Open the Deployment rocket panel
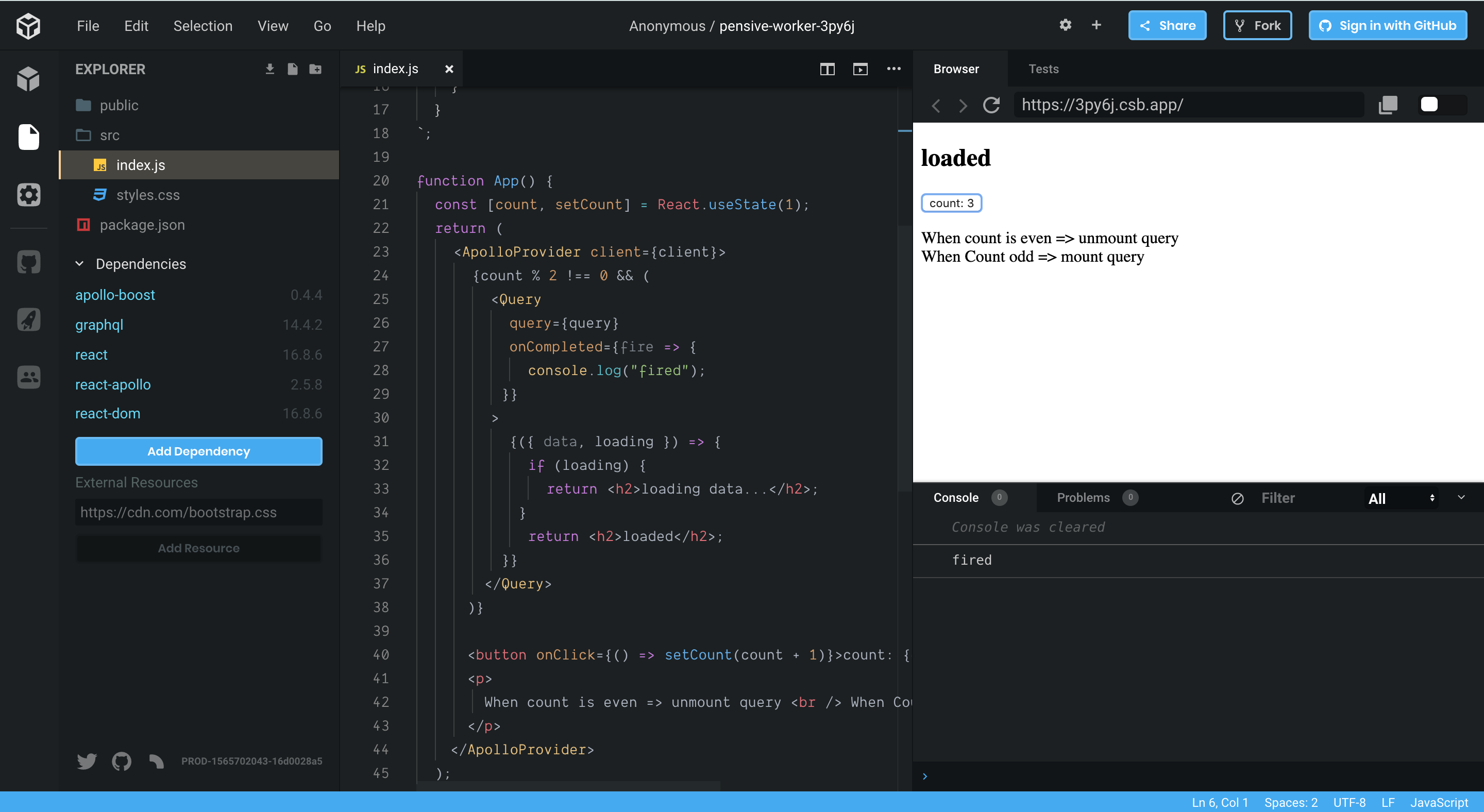Screen dimensions: 1484x812 pos(28,319)
